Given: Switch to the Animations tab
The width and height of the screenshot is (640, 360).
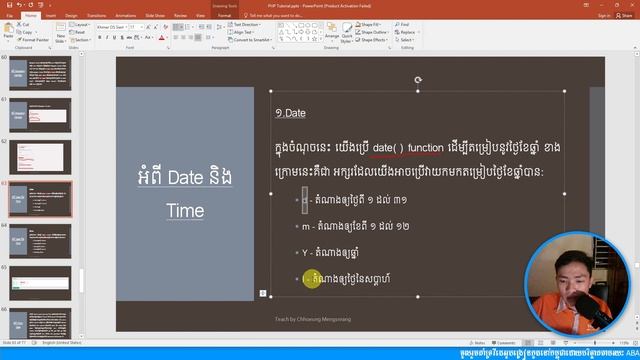Looking at the screenshot, I should pos(125,16).
